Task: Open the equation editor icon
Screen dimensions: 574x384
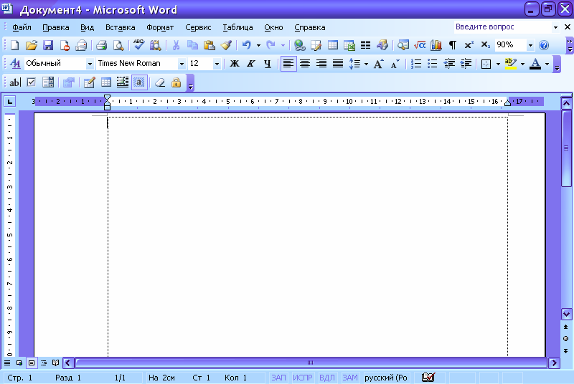Action: 420,45
